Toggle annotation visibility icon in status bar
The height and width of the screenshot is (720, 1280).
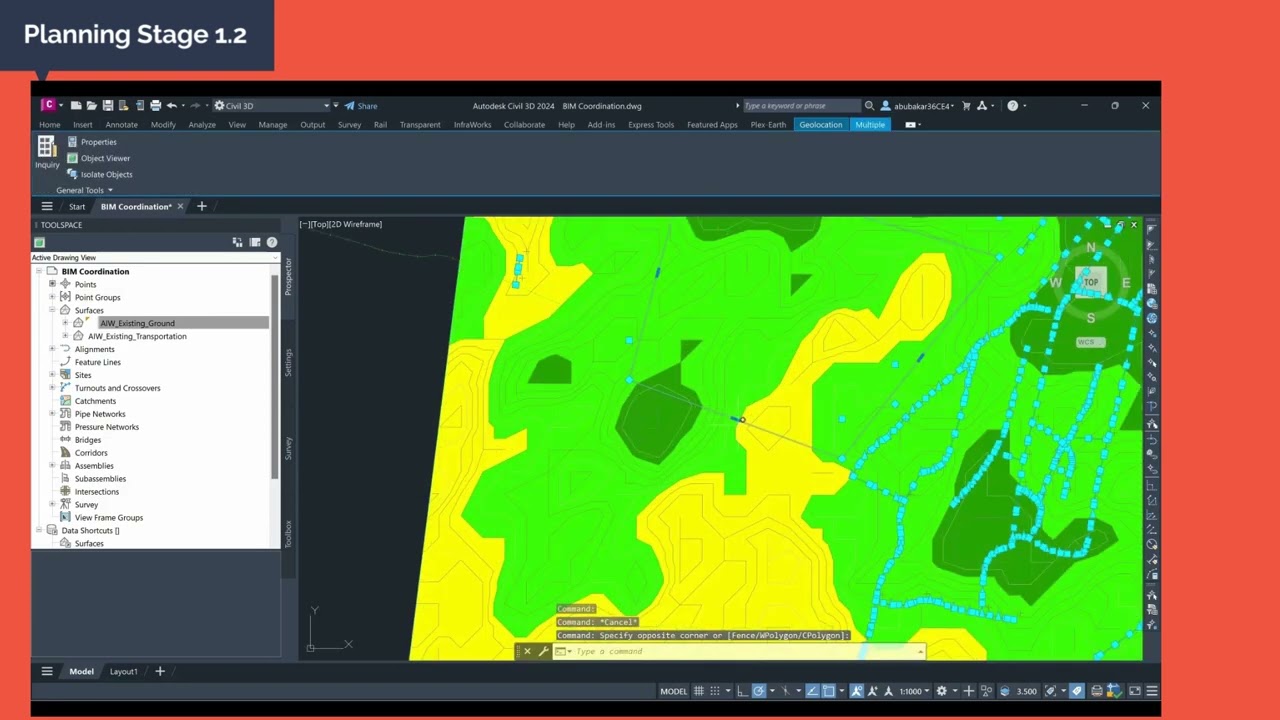[x=857, y=691]
